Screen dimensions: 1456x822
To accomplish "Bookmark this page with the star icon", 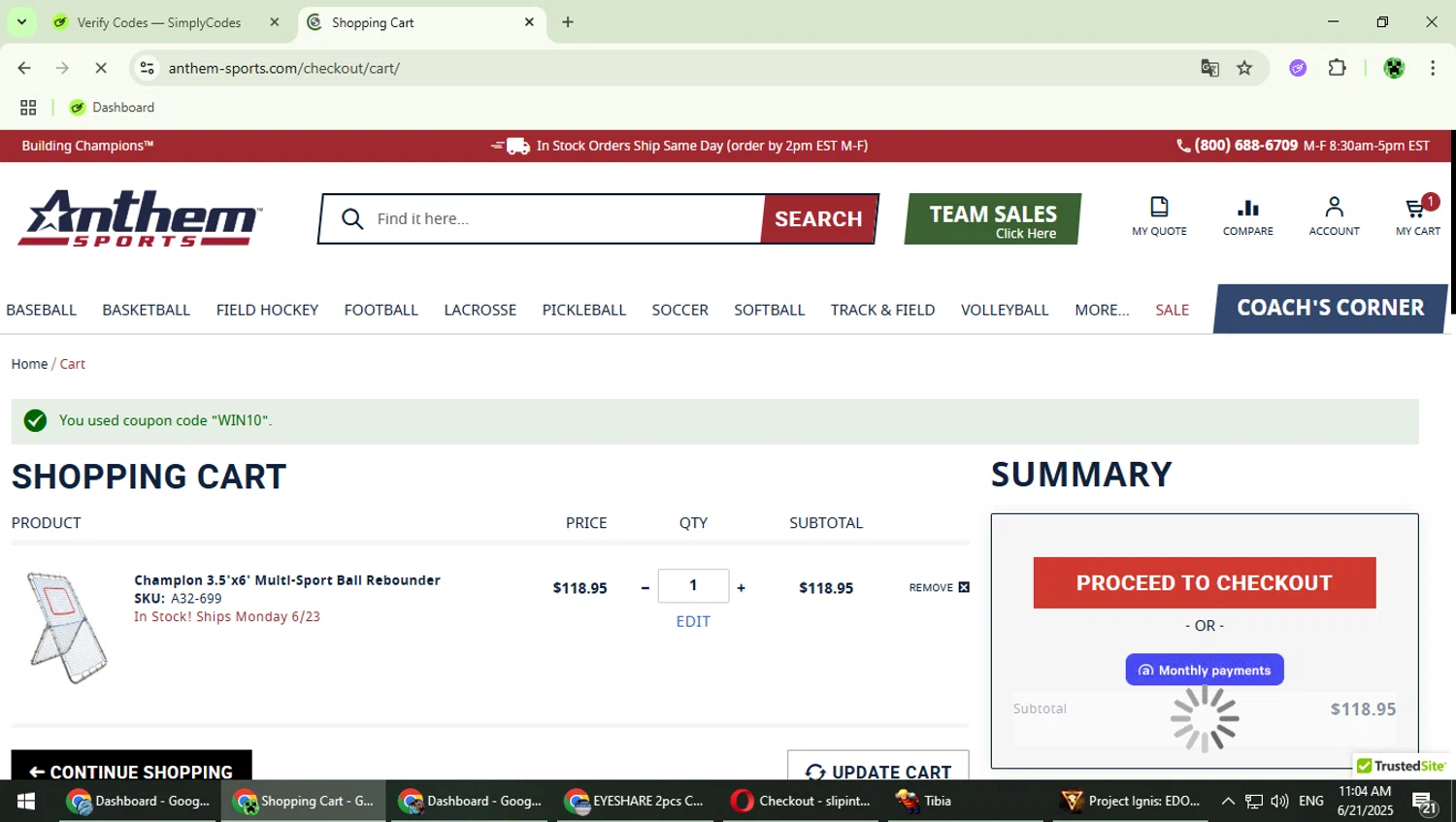I will click(x=1244, y=68).
